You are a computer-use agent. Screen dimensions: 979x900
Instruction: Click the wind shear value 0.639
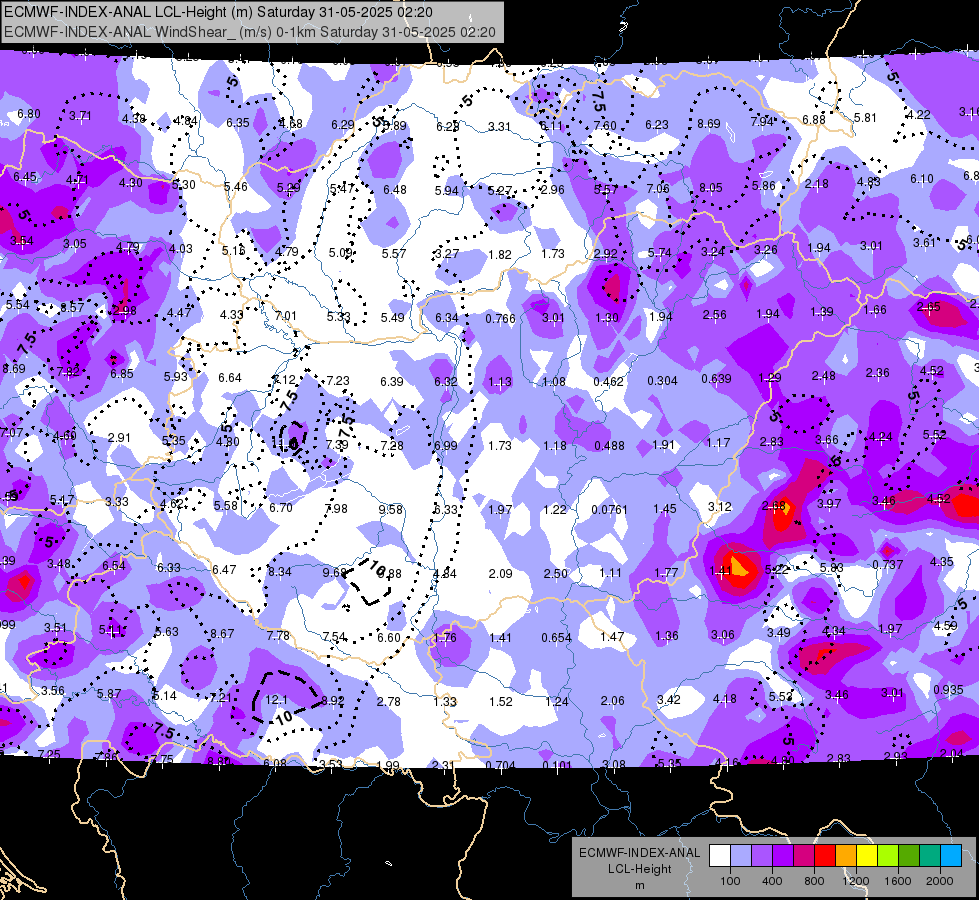point(716,378)
